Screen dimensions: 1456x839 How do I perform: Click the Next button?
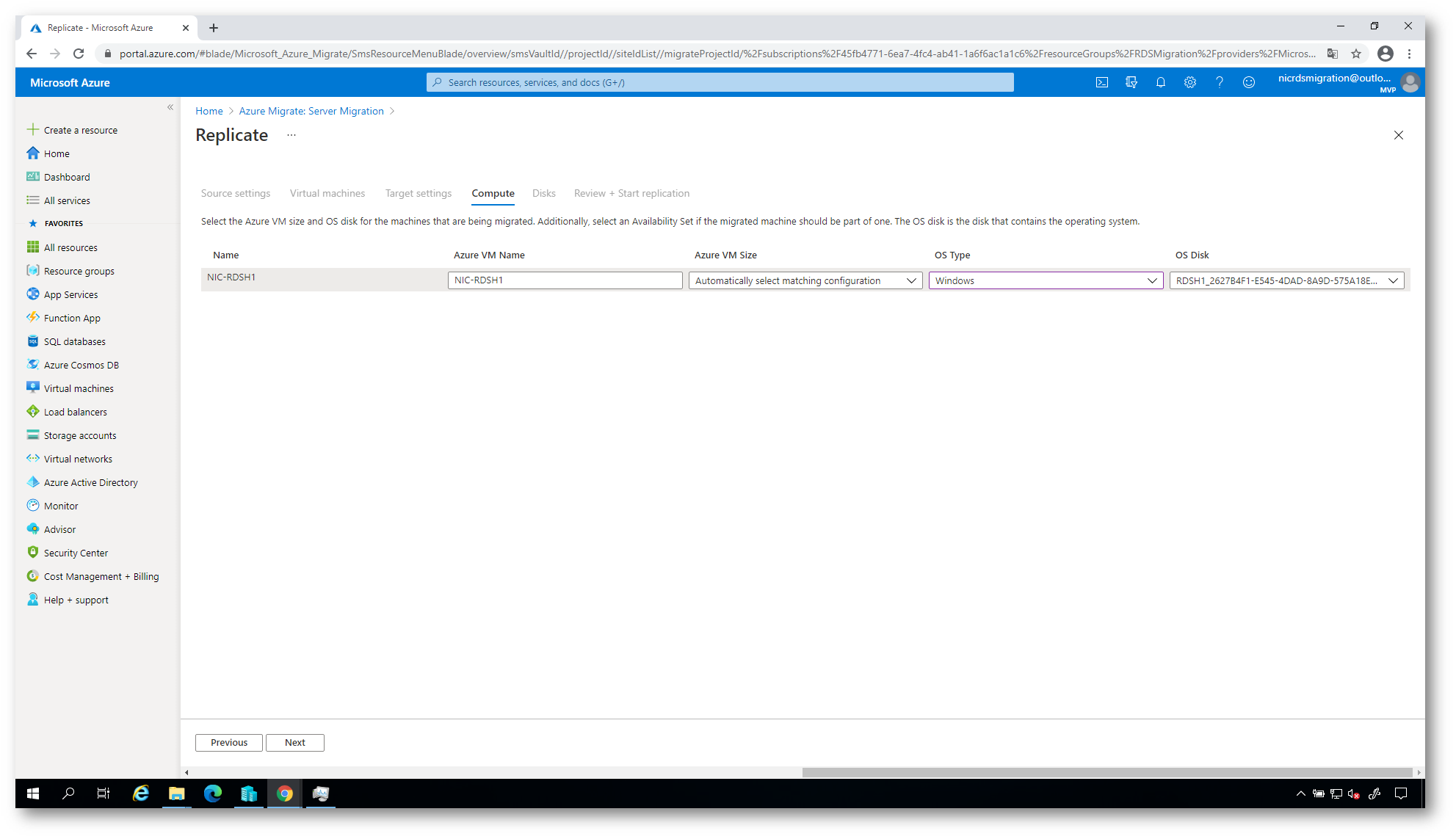click(295, 742)
